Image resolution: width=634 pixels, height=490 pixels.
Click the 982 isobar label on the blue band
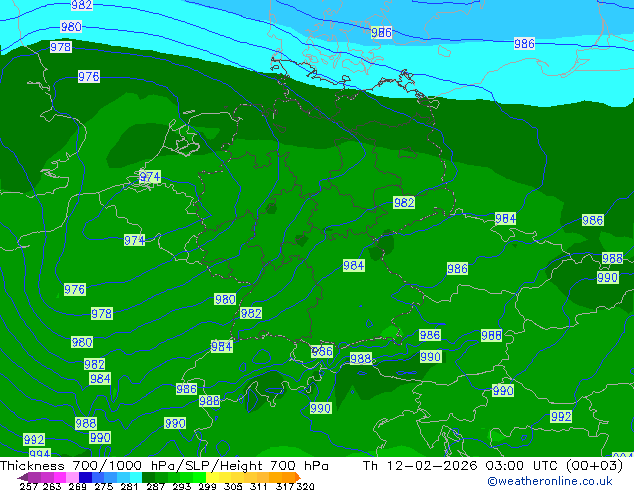click(x=82, y=5)
